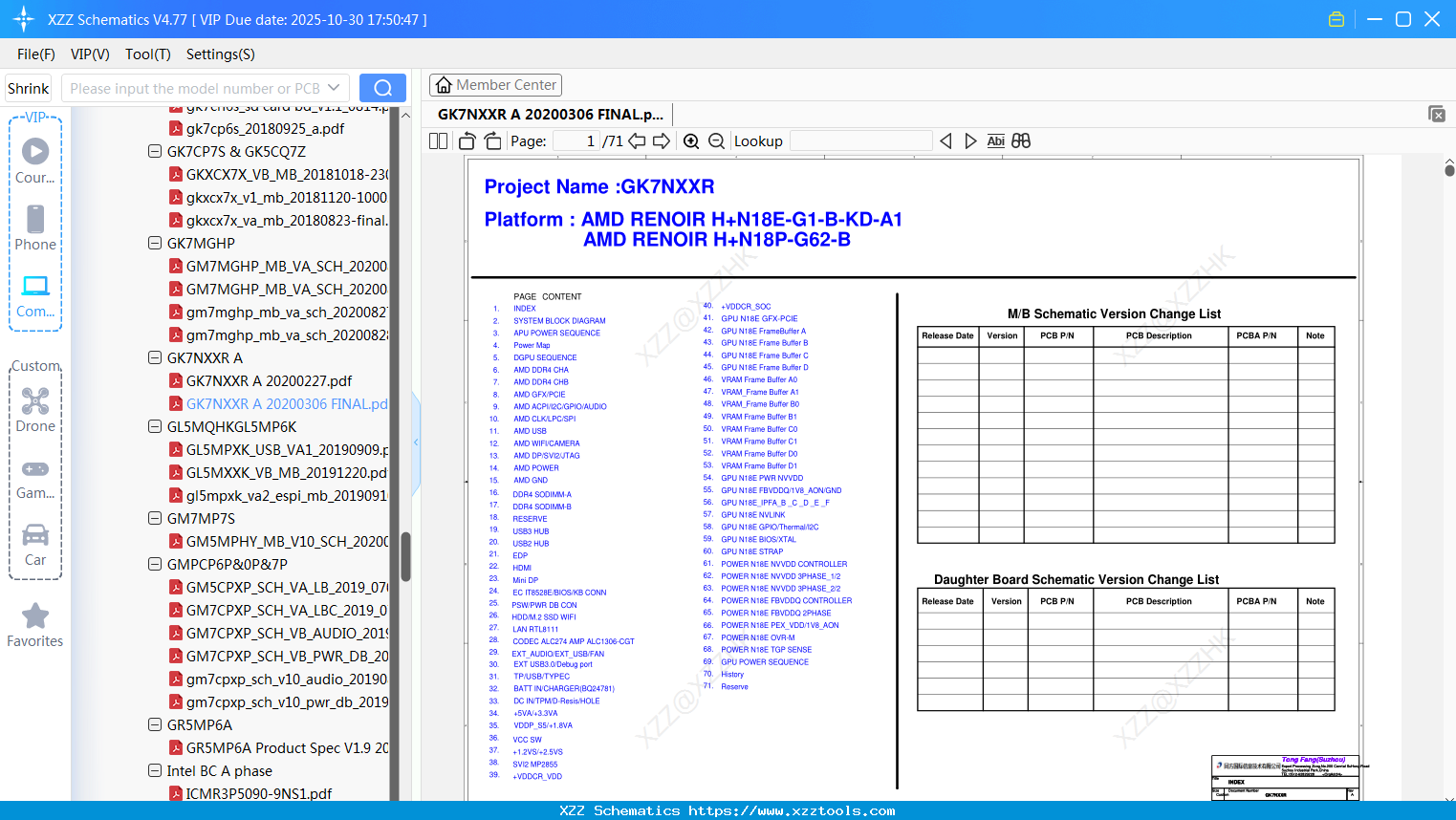Open gkxcx7x_va_mb_20180823-final file
This screenshot has width=1456, height=820.
click(x=287, y=220)
